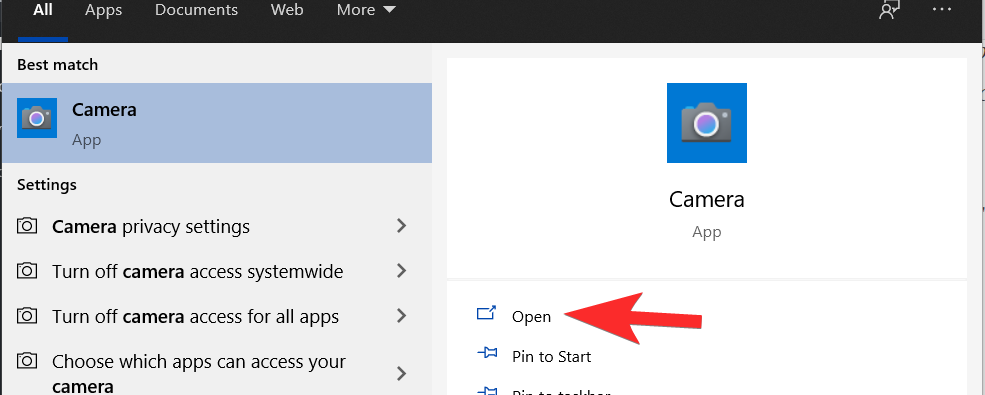The height and width of the screenshot is (395, 985).
Task: Click the Camera icon in best match
Action: pyautogui.click(x=37, y=118)
